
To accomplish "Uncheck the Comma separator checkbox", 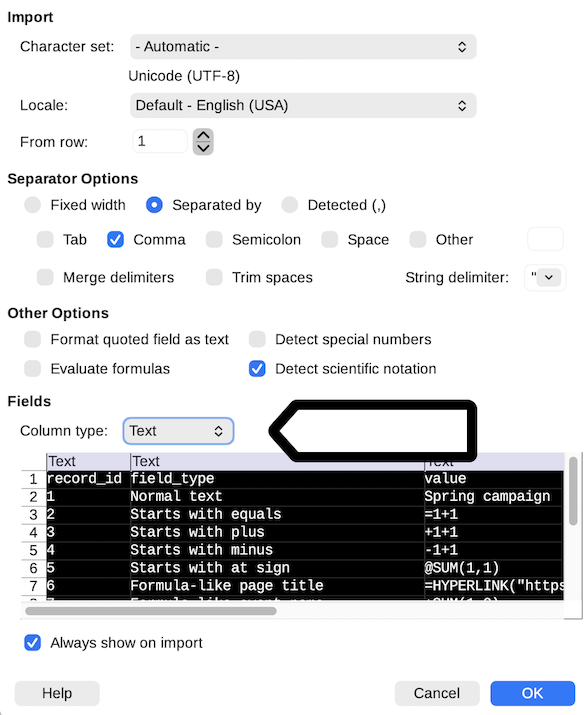I will click(115, 239).
